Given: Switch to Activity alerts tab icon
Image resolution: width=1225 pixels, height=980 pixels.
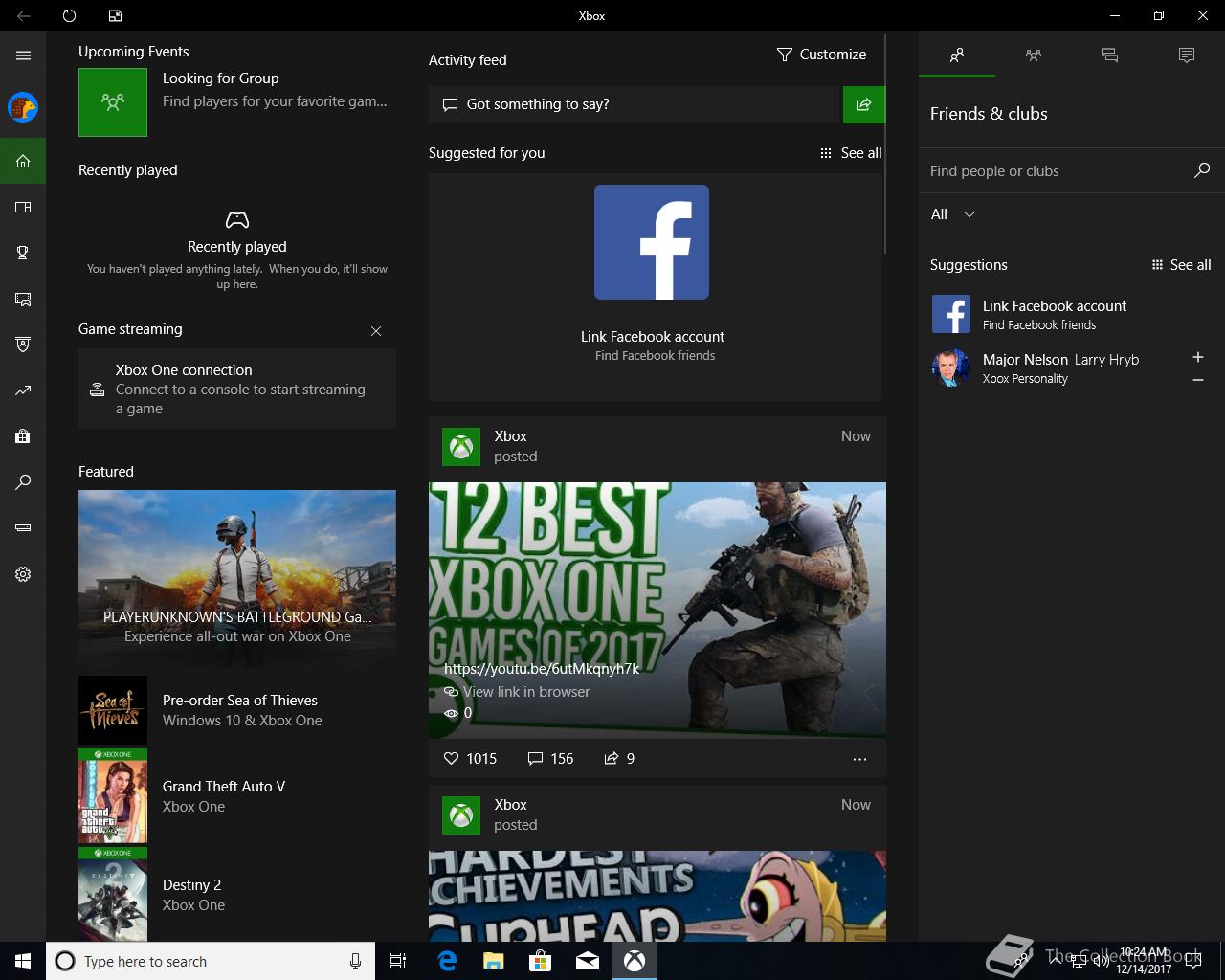Looking at the screenshot, I should tap(1187, 56).
